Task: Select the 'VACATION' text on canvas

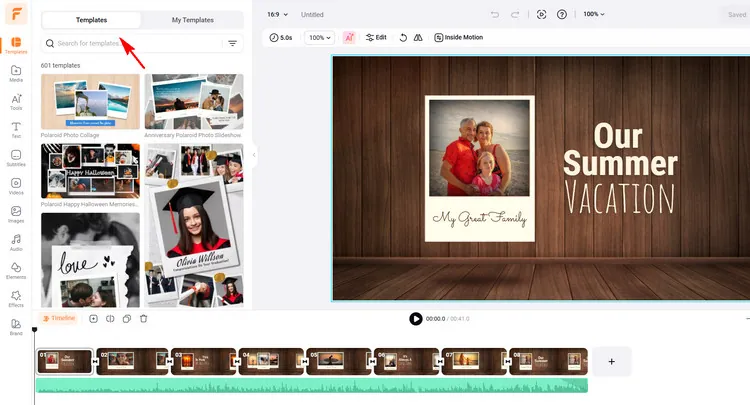Action: pyautogui.click(x=619, y=197)
